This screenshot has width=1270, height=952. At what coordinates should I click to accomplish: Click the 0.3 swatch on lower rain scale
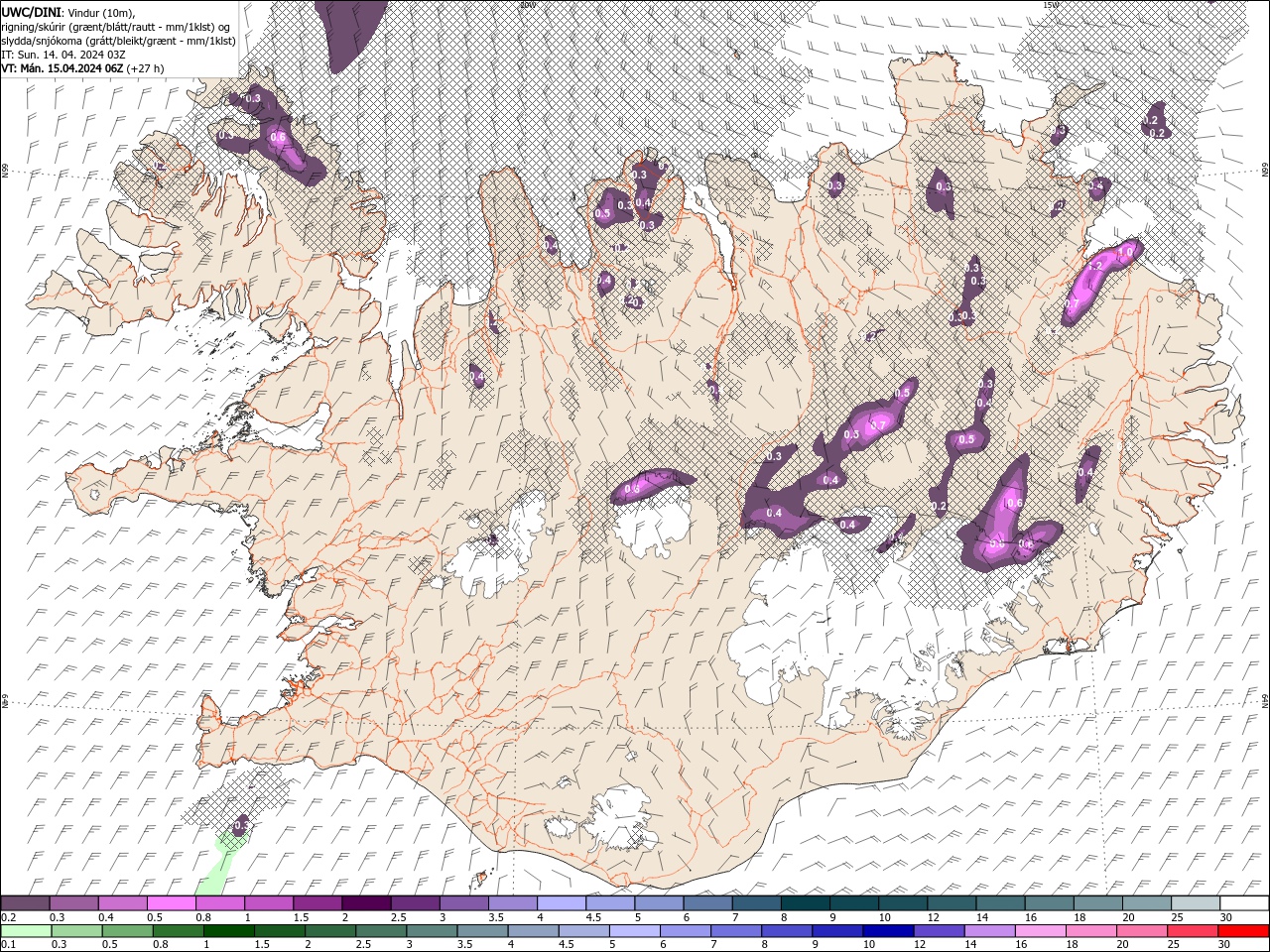coord(77,931)
